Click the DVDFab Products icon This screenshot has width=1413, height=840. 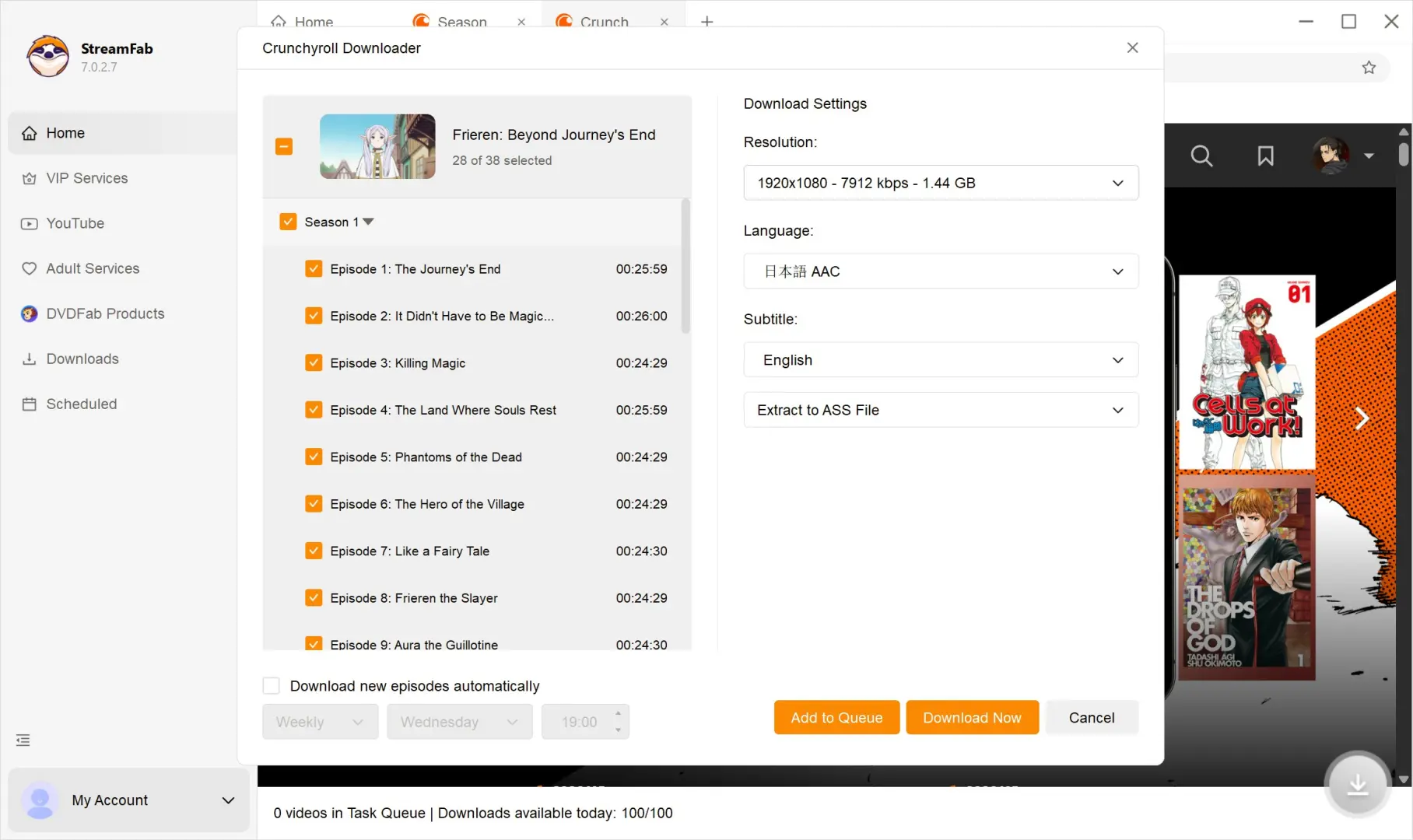[x=29, y=313]
